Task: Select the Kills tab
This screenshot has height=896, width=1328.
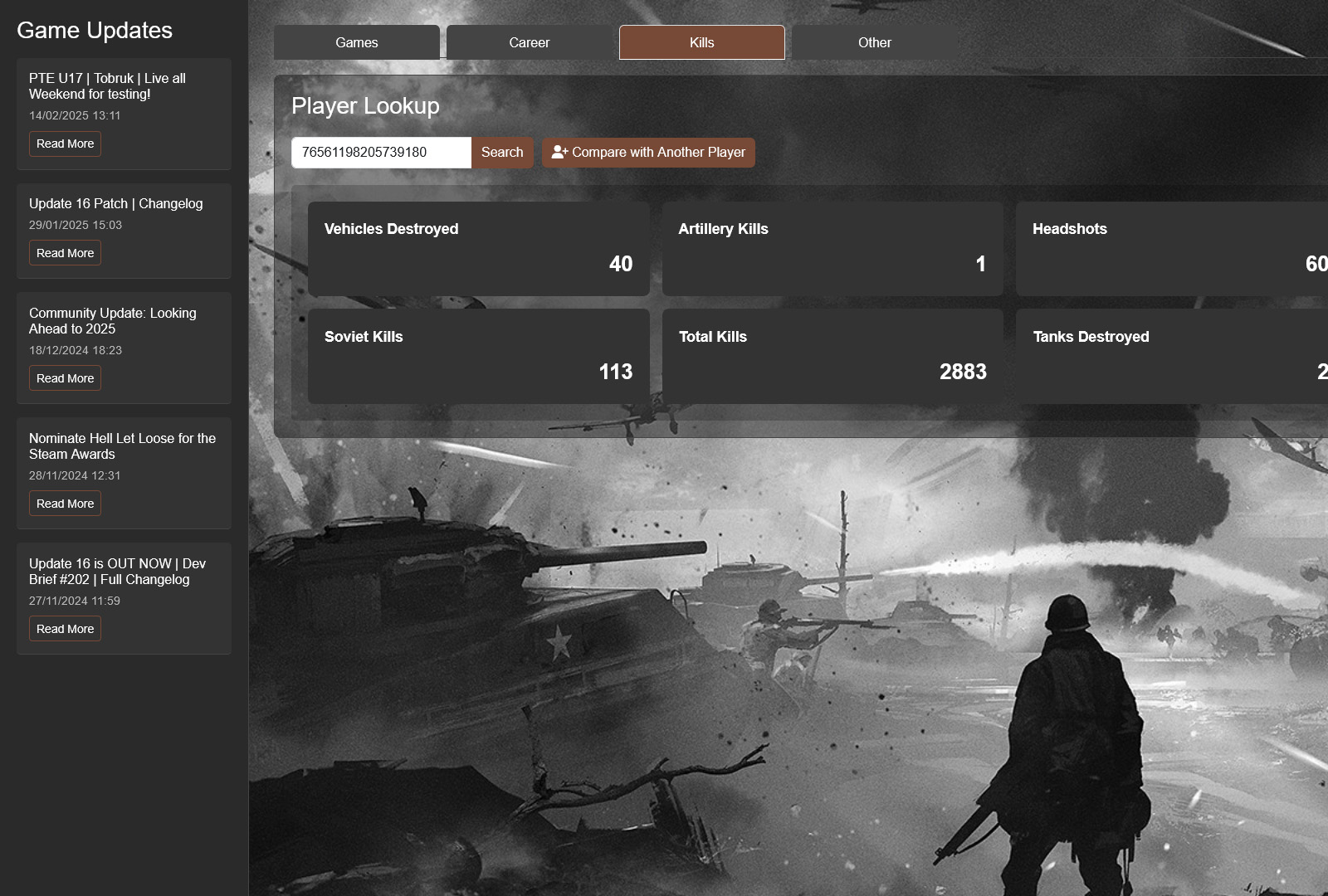Action: (x=701, y=43)
